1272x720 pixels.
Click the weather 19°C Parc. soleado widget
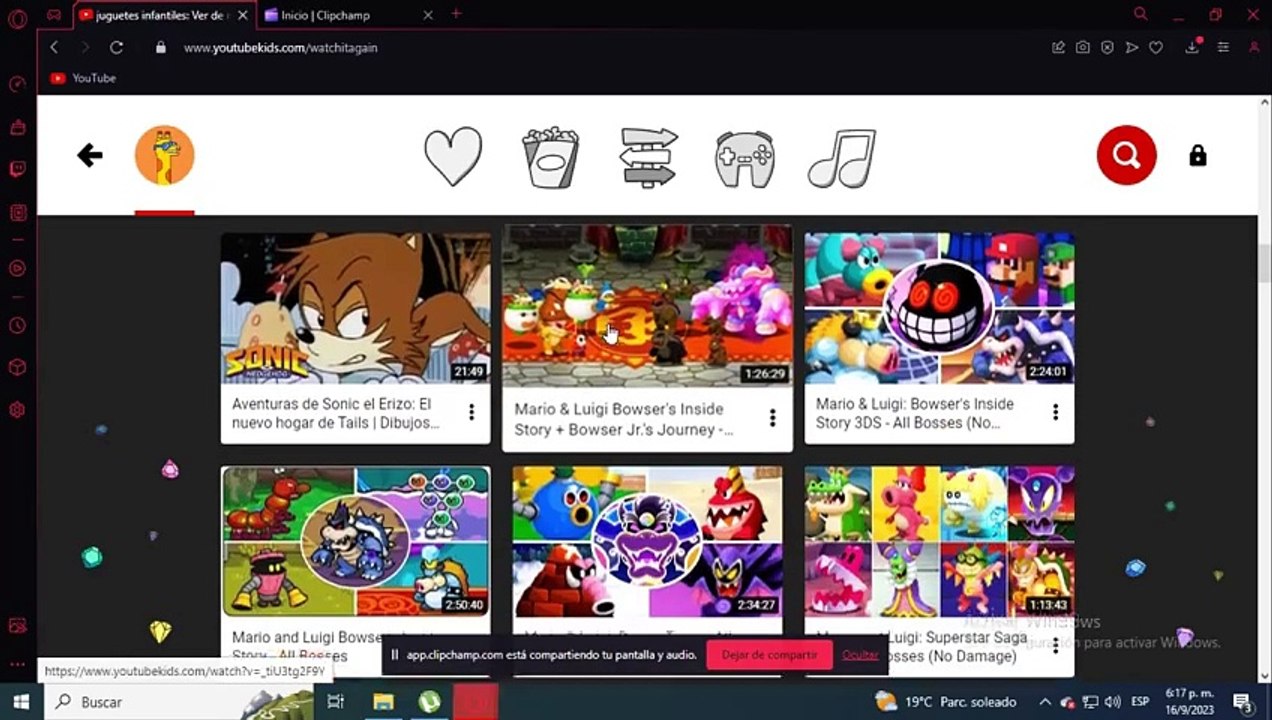(945, 702)
